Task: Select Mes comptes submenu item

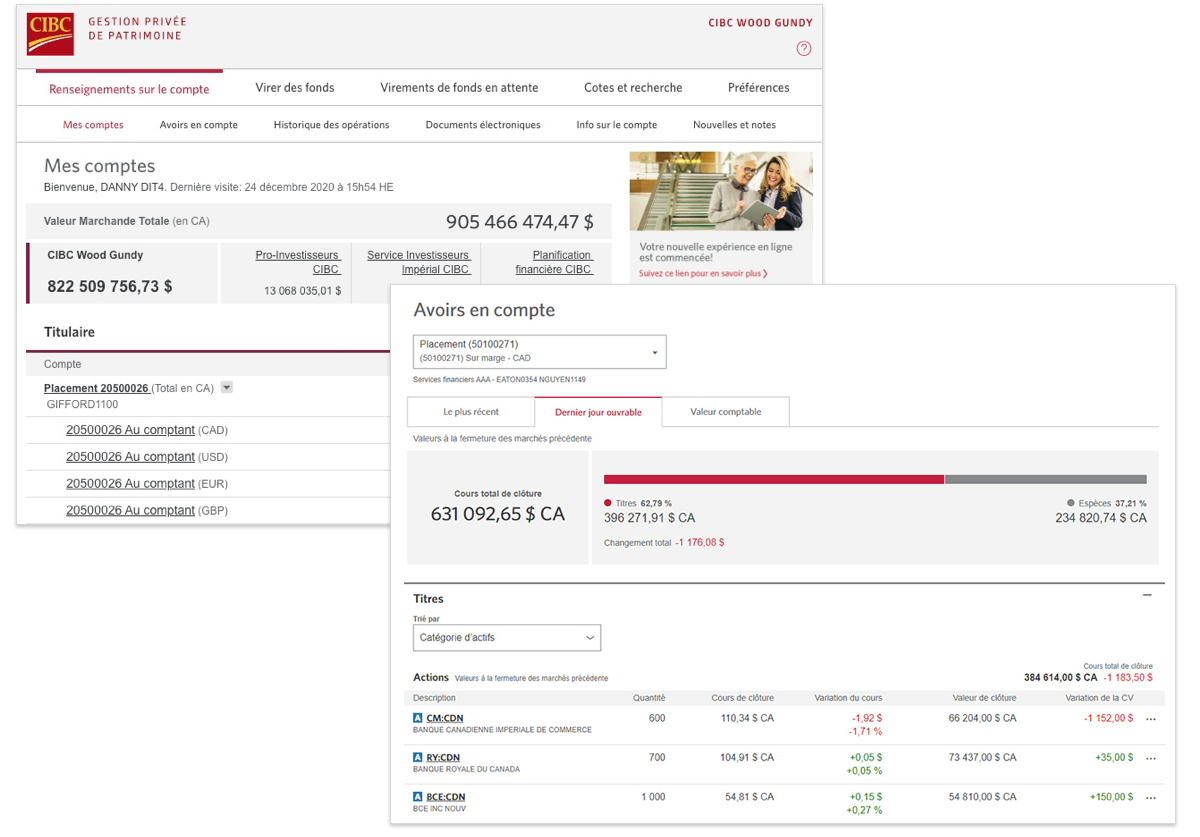Action: tap(93, 125)
